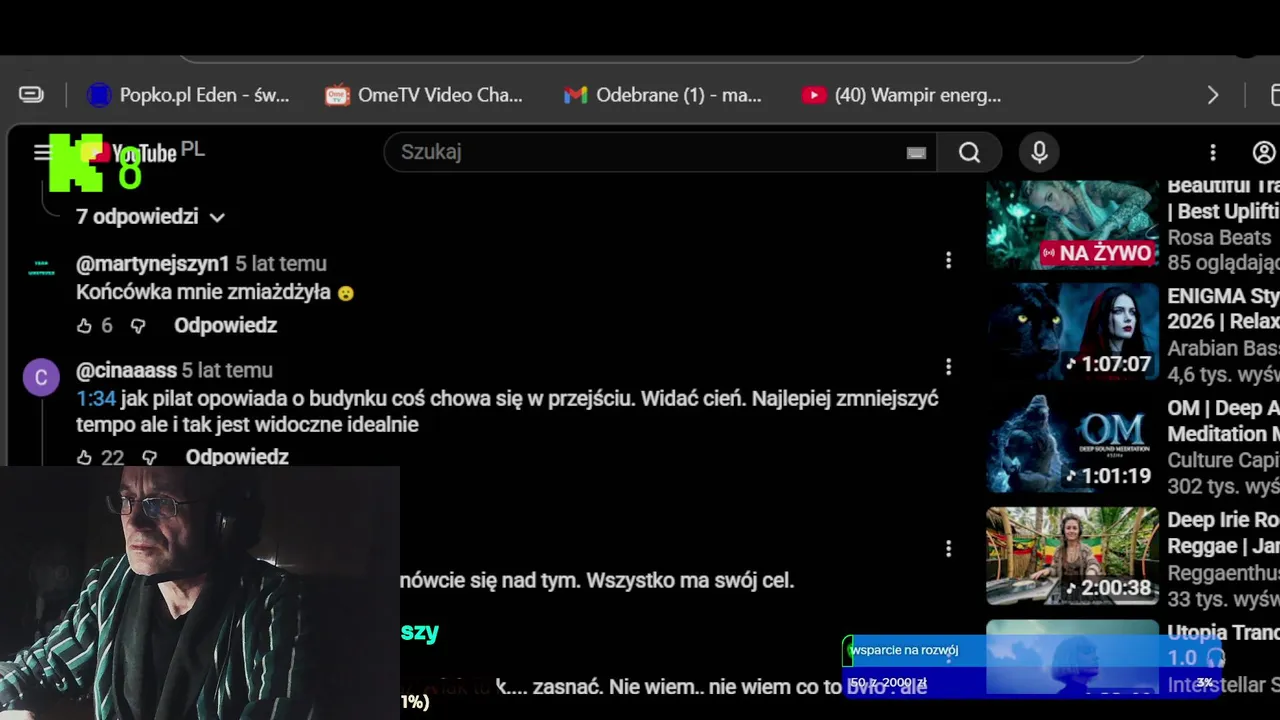Open the Rosa Beats live stream thumbnail
The width and height of the screenshot is (1280, 720).
point(1072,225)
